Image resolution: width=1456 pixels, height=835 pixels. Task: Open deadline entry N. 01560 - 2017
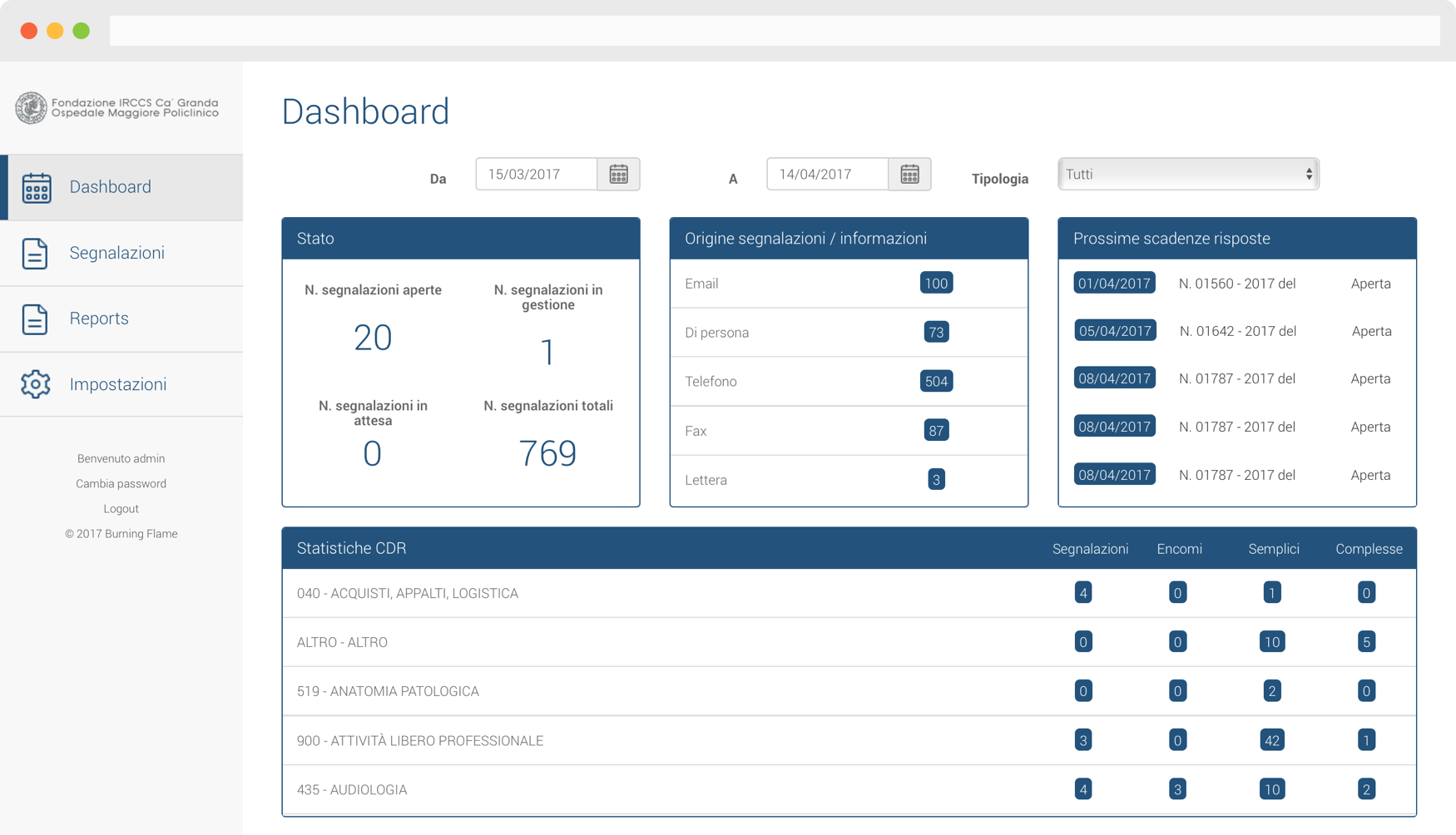point(1237,284)
